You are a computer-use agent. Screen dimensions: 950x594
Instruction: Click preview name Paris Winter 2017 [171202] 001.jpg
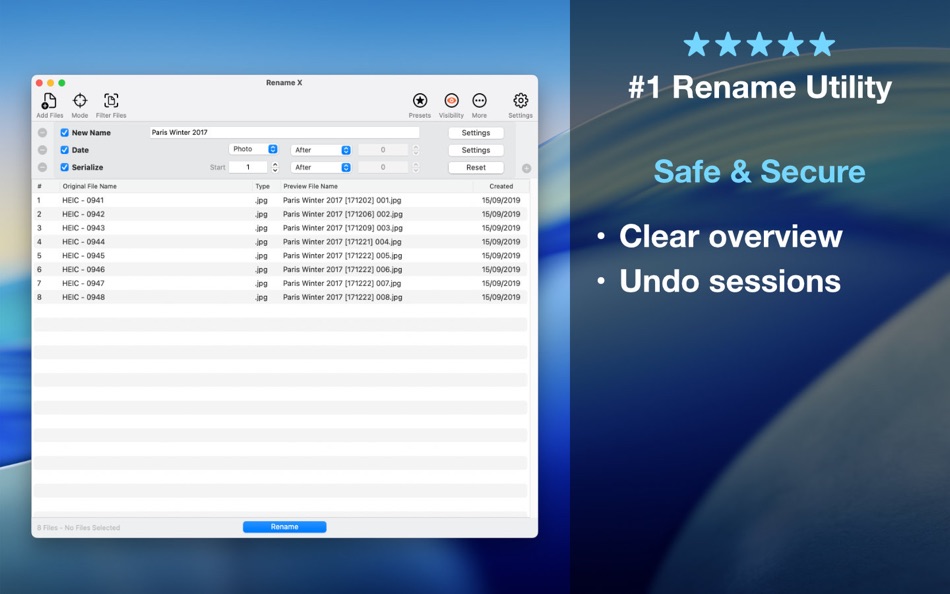(342, 200)
